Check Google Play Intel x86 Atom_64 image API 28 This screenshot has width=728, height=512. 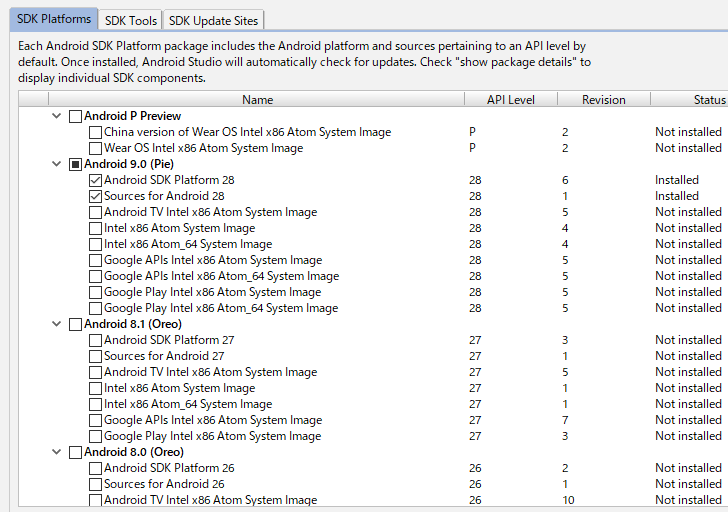click(95, 308)
